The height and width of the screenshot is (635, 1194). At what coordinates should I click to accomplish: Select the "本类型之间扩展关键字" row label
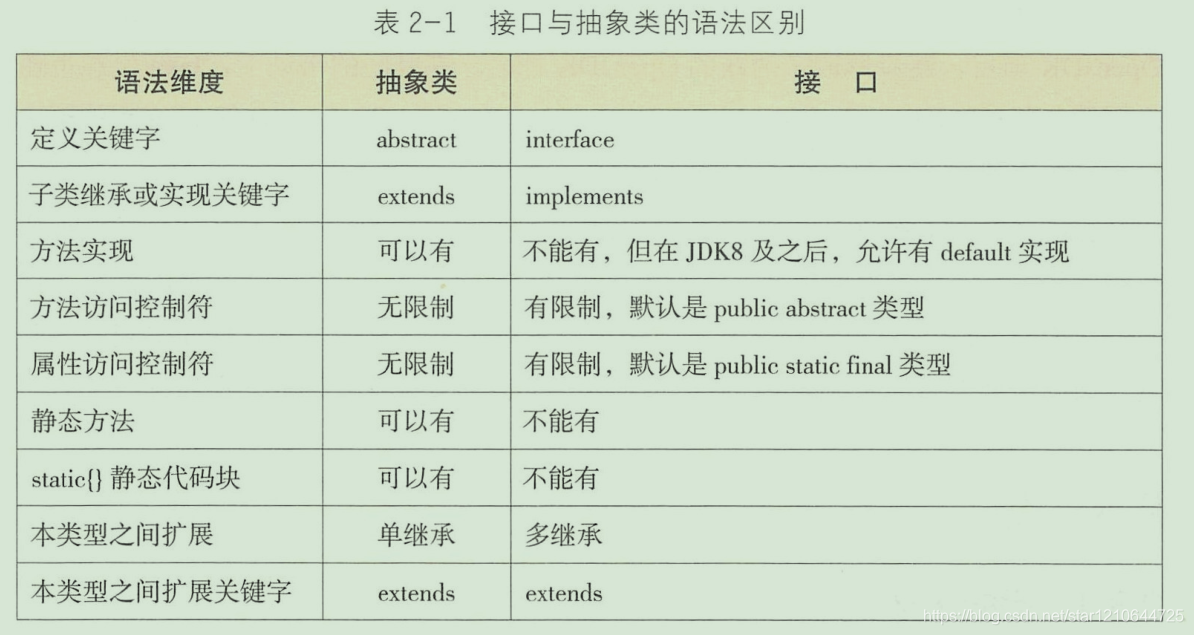(161, 592)
